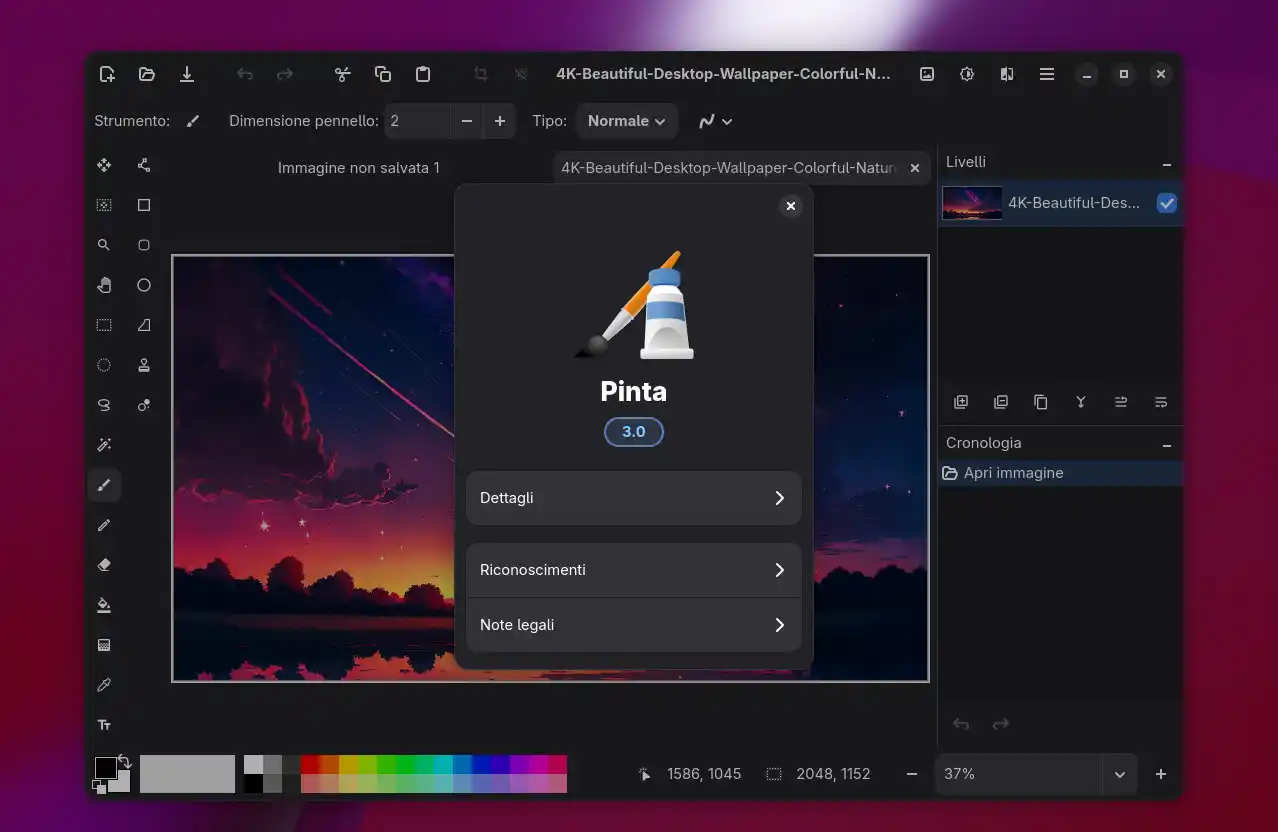1278x832 pixels.
Task: Select the Rectangle Select tool
Action: 104,325
